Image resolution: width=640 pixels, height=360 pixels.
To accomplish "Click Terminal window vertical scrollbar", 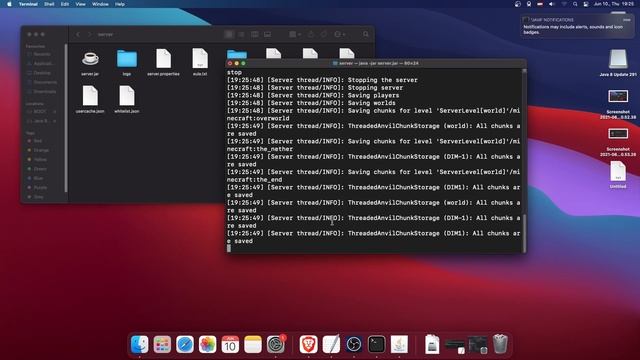I will tap(524, 233).
